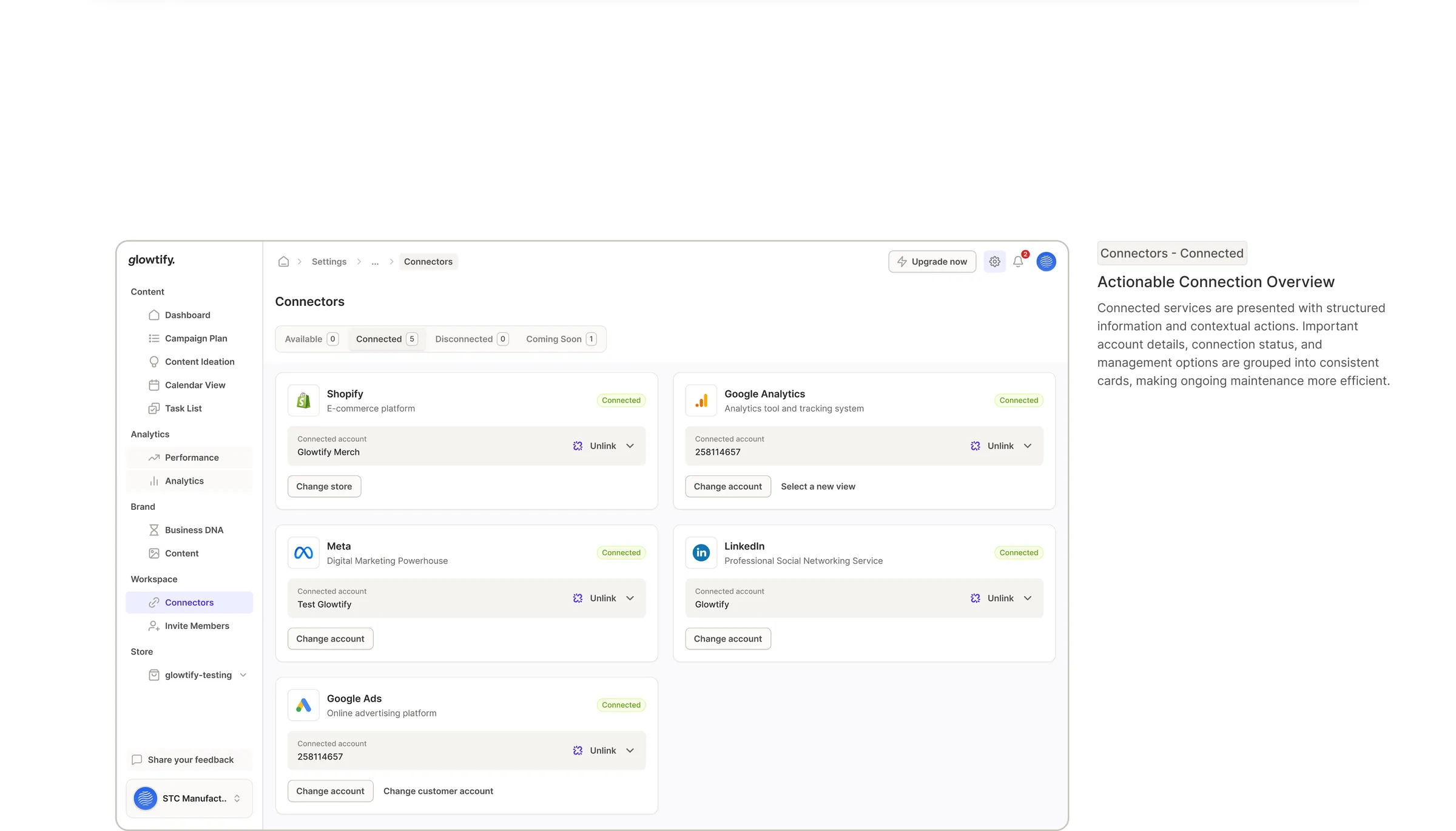Screen dimensions: 1456x831
Task: Open Task List in the sidebar
Action: click(x=189, y=409)
